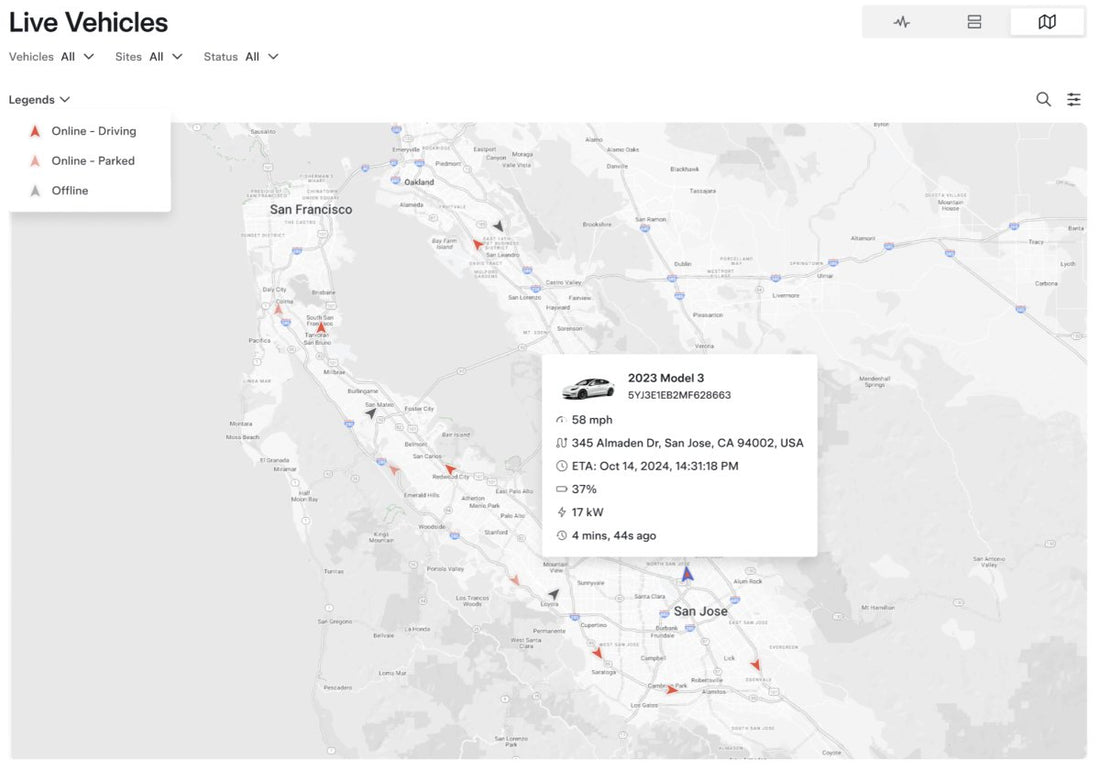Click the Model 3 car thumbnail
Image resolution: width=1100 pixels, height=781 pixels.
click(x=588, y=388)
